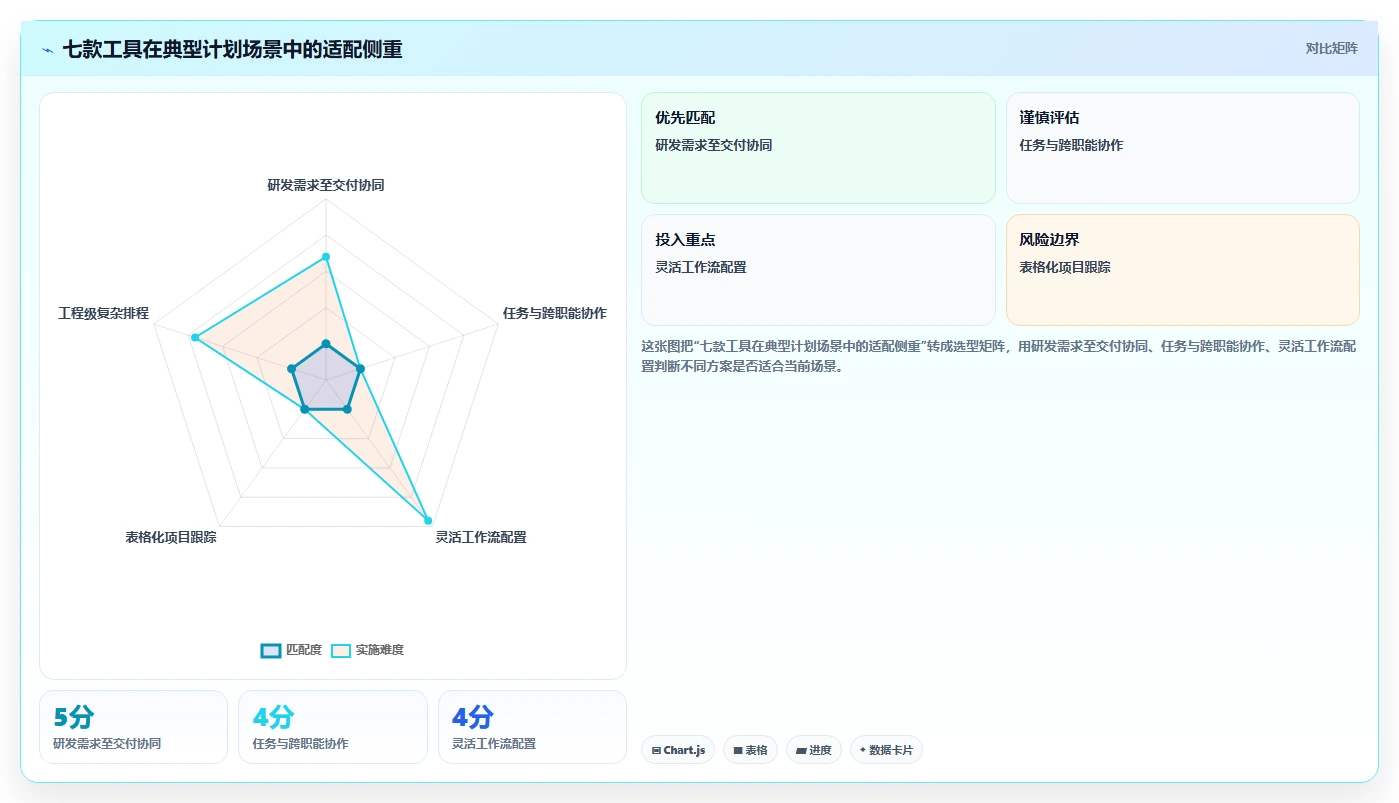Select the 表格 tag chip
The image size is (1399, 803).
(750, 750)
